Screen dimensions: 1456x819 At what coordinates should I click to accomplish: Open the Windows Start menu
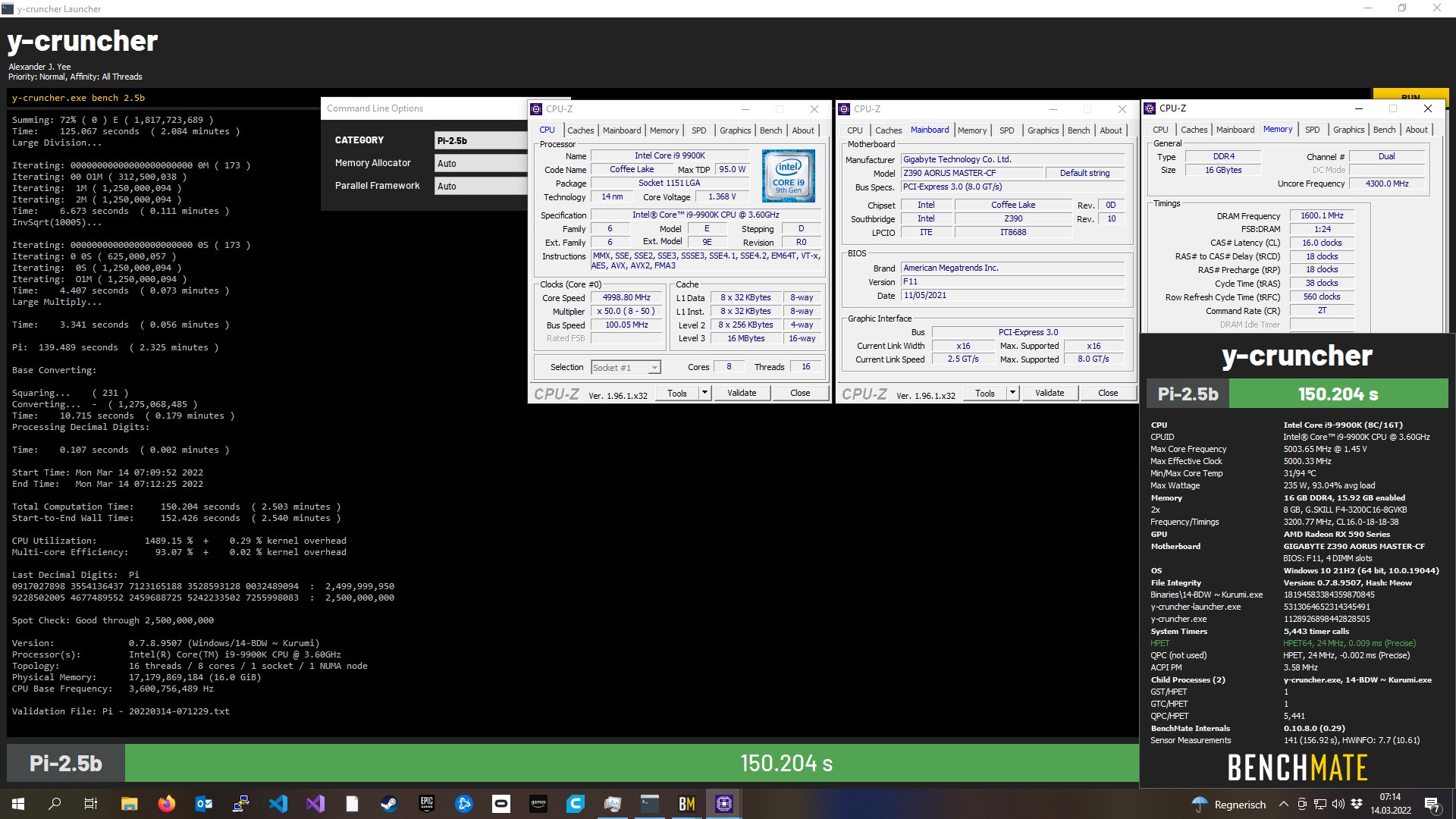(x=18, y=804)
